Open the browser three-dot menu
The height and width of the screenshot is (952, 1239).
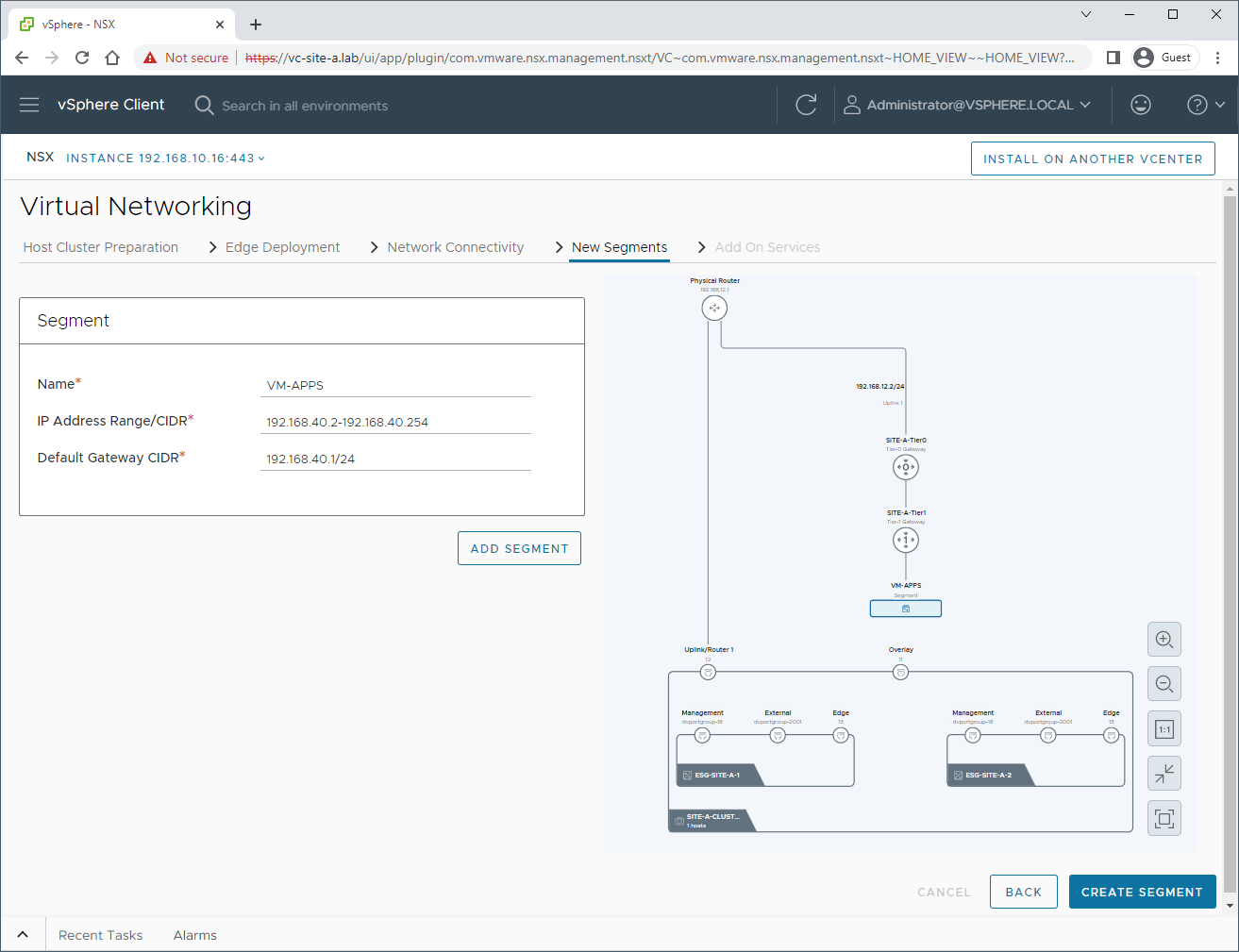pyautogui.click(x=1218, y=58)
